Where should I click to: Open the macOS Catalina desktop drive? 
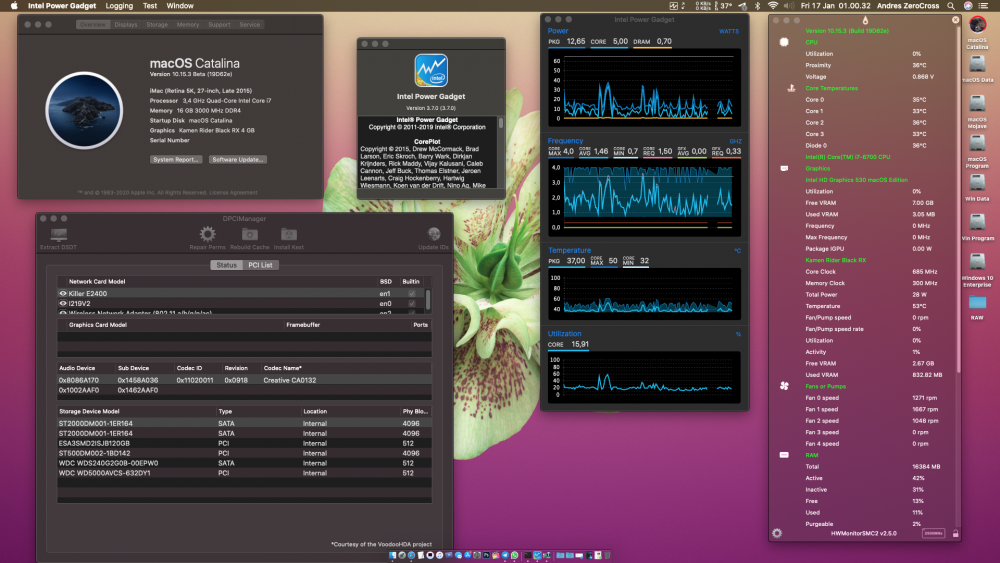pos(977,26)
